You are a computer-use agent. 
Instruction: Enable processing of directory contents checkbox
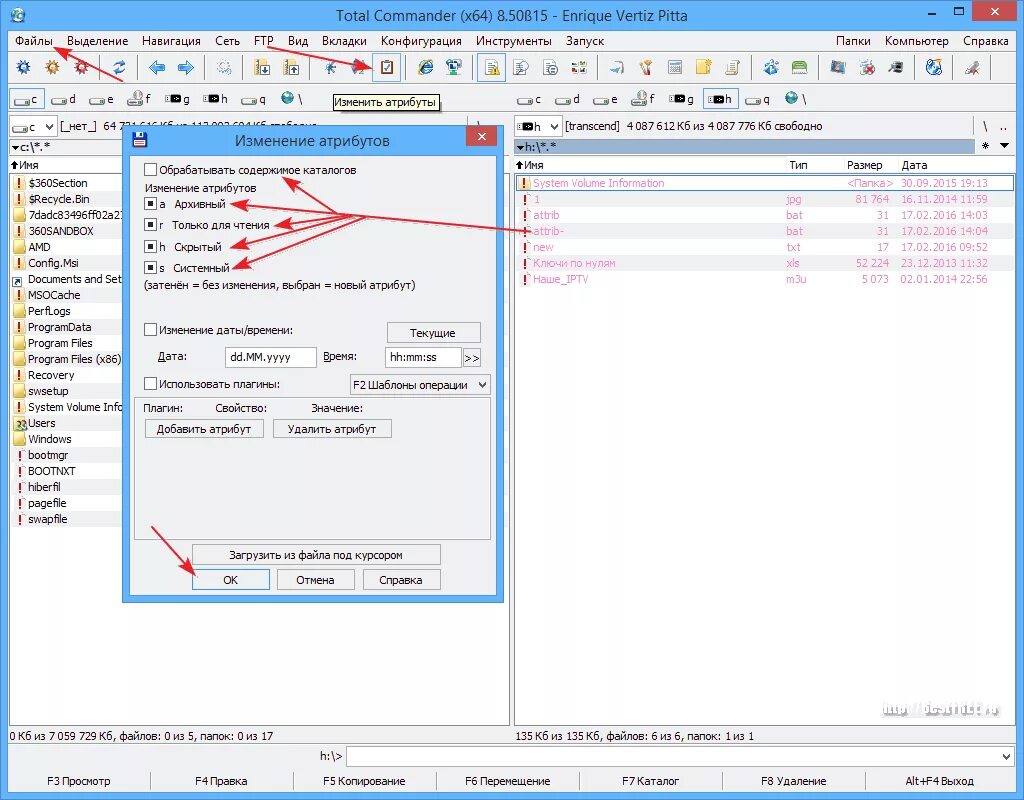tap(150, 170)
